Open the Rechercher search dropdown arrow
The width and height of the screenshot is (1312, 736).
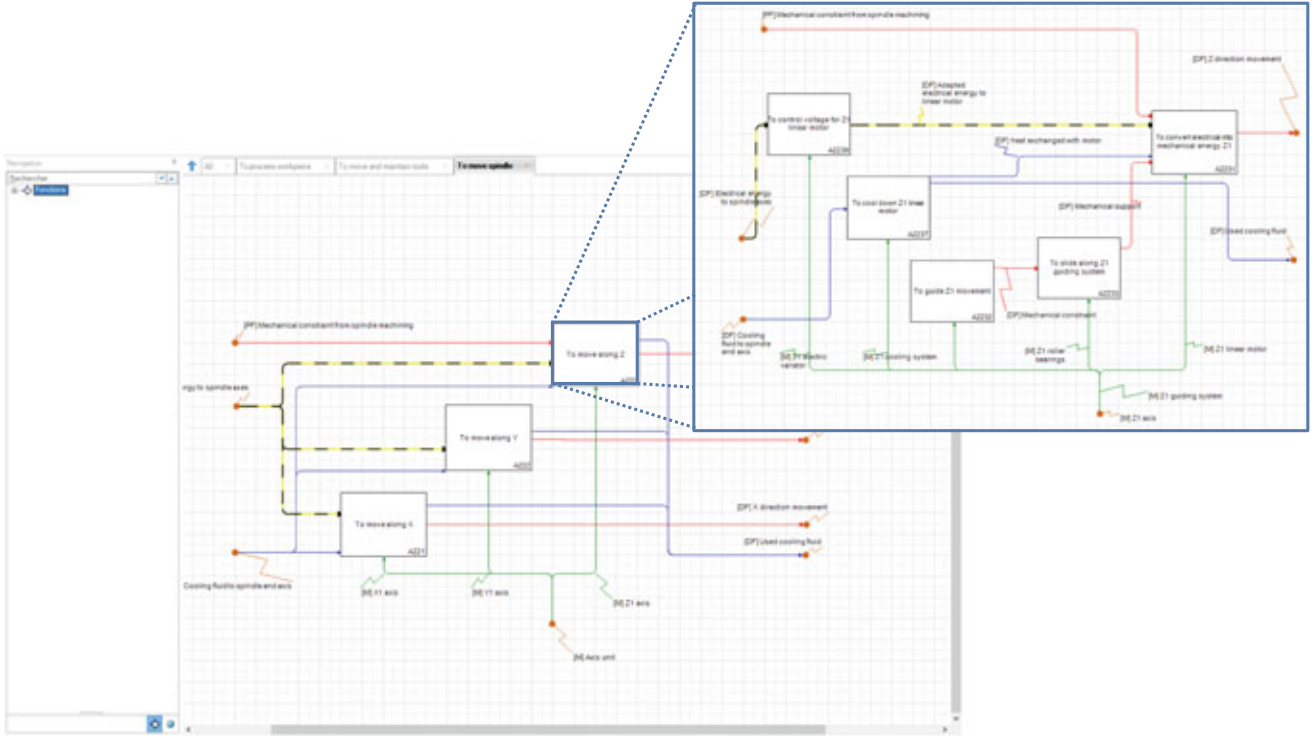pos(161,178)
